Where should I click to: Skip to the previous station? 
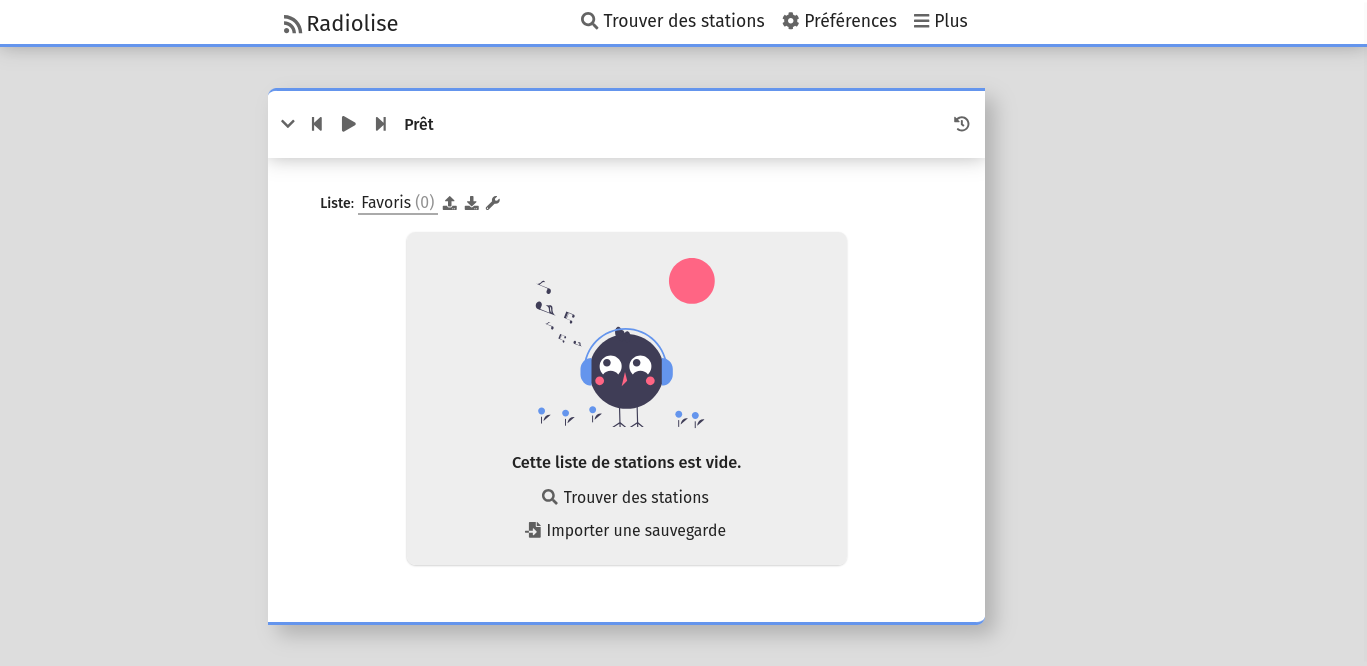(x=317, y=124)
